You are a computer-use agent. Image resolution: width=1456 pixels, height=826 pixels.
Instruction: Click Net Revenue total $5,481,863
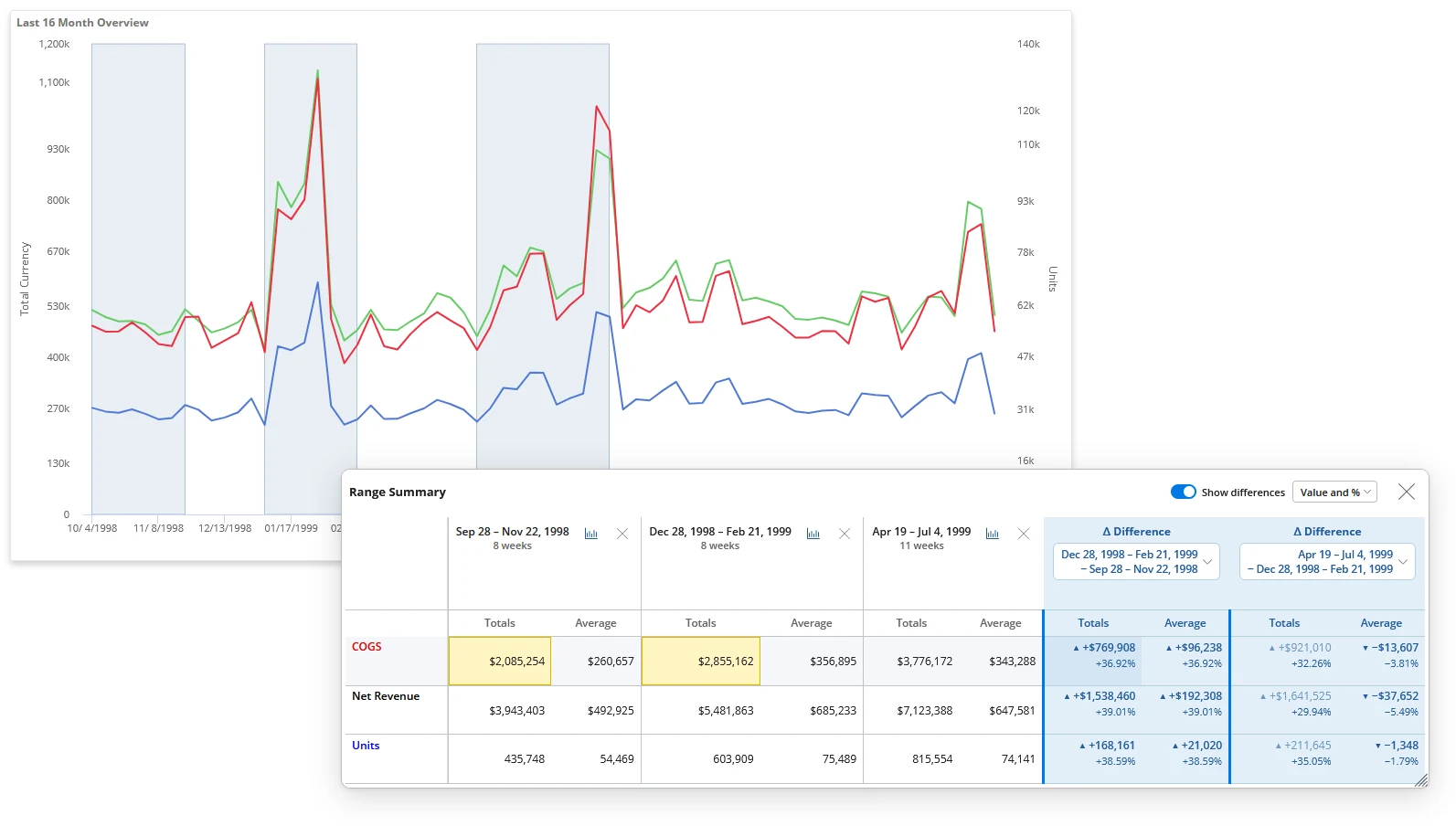click(726, 711)
